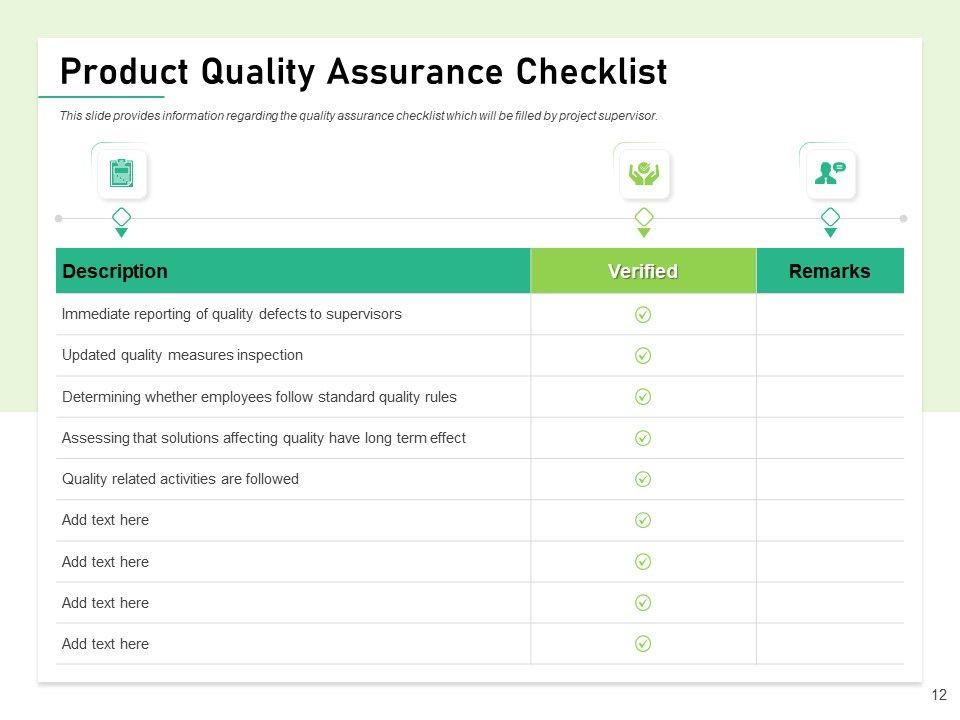Click the diamond marker above Description column
Image resolution: width=960 pixels, height=720 pixels.
(x=122, y=217)
